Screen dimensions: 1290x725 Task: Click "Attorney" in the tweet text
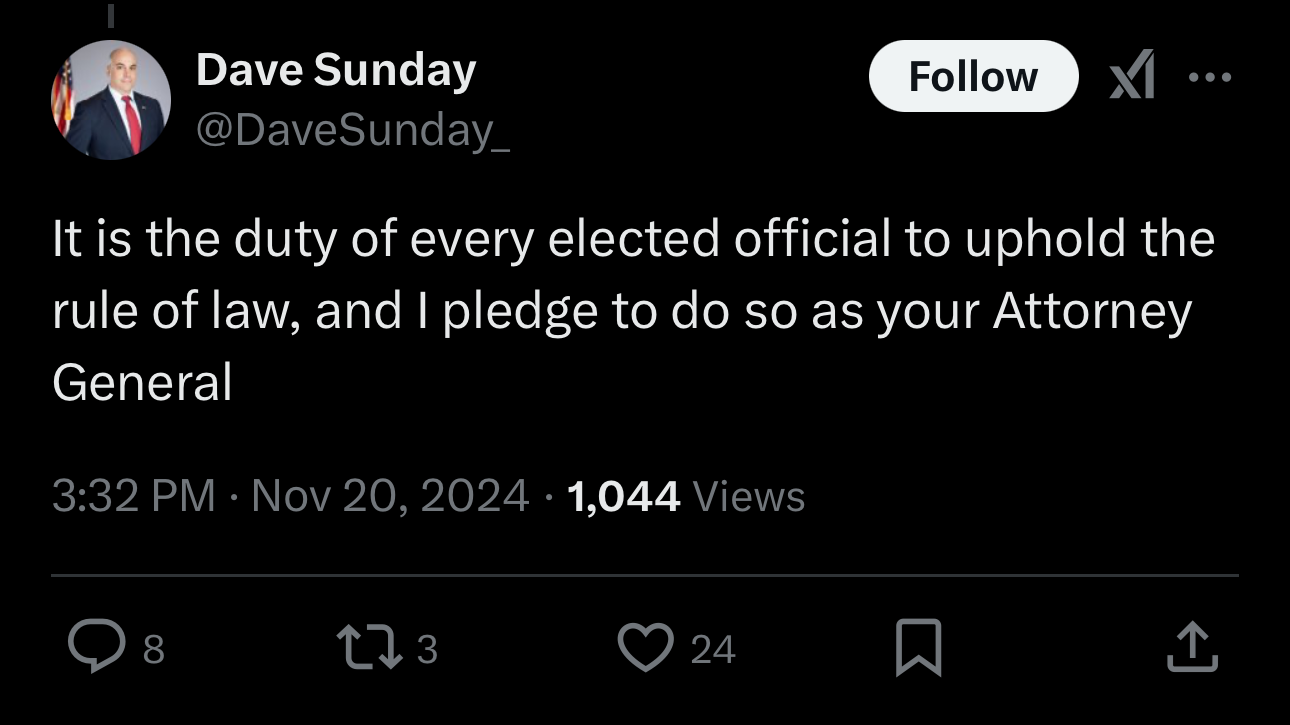[x=1092, y=312]
